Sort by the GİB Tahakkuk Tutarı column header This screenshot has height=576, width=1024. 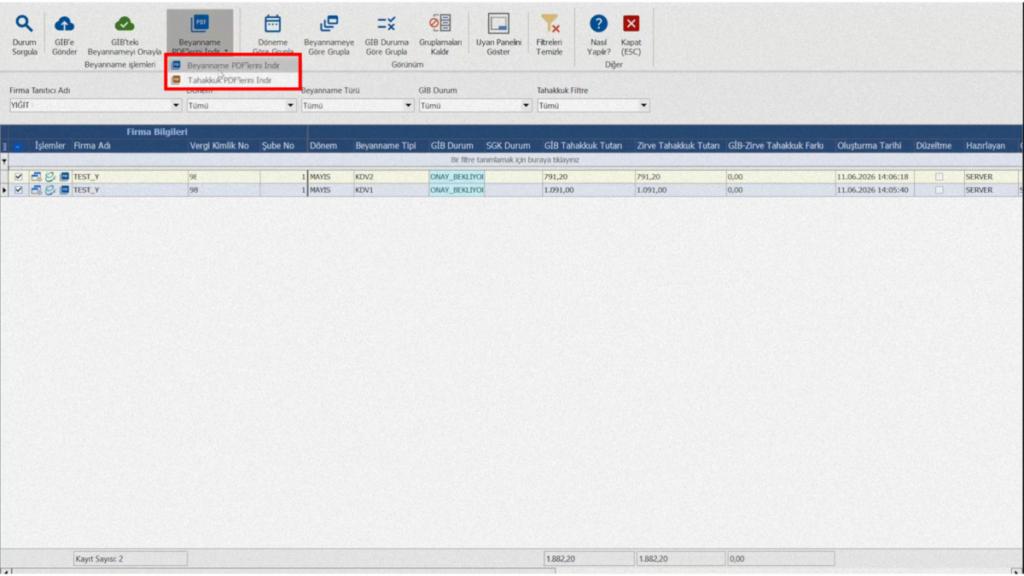pyautogui.click(x=583, y=146)
